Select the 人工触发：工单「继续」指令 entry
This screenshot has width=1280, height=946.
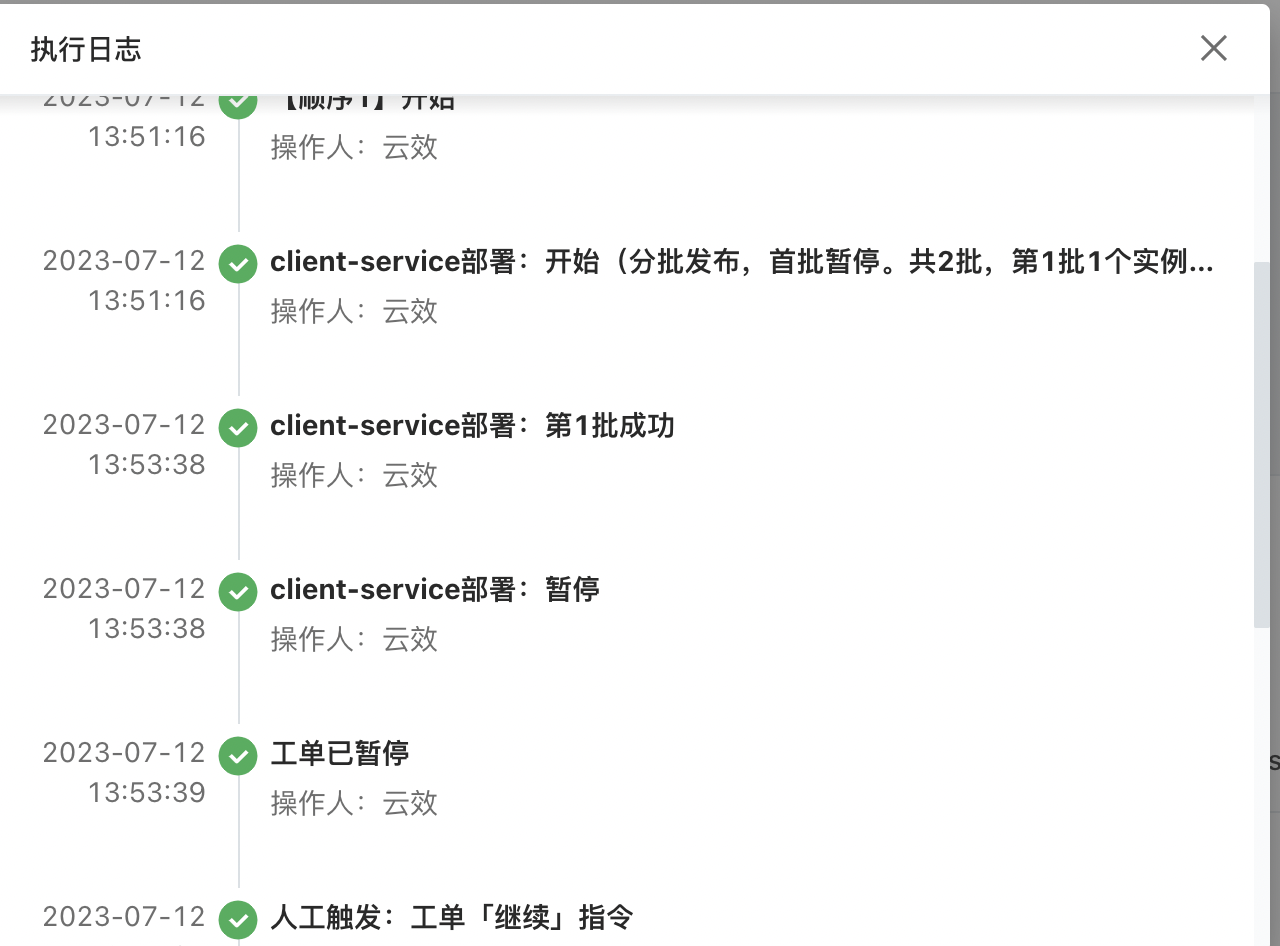452,918
